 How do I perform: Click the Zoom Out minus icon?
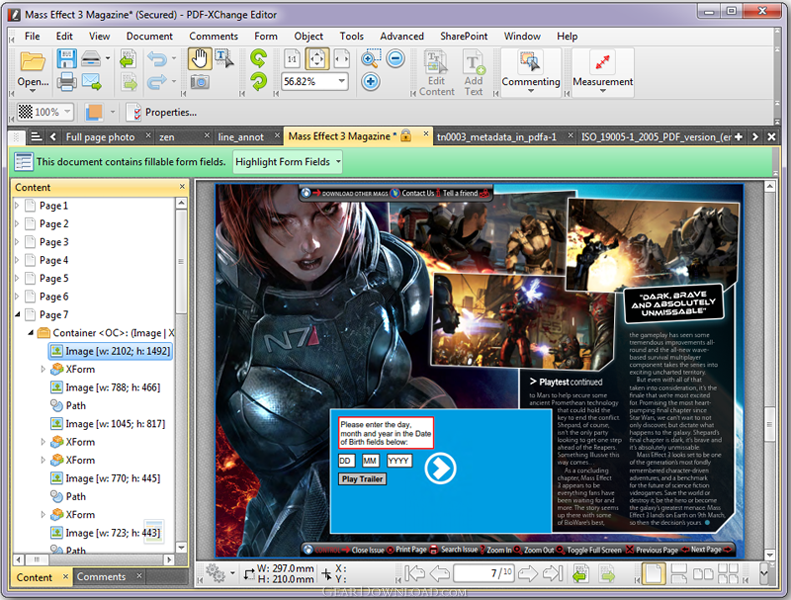pyautogui.click(x=395, y=59)
